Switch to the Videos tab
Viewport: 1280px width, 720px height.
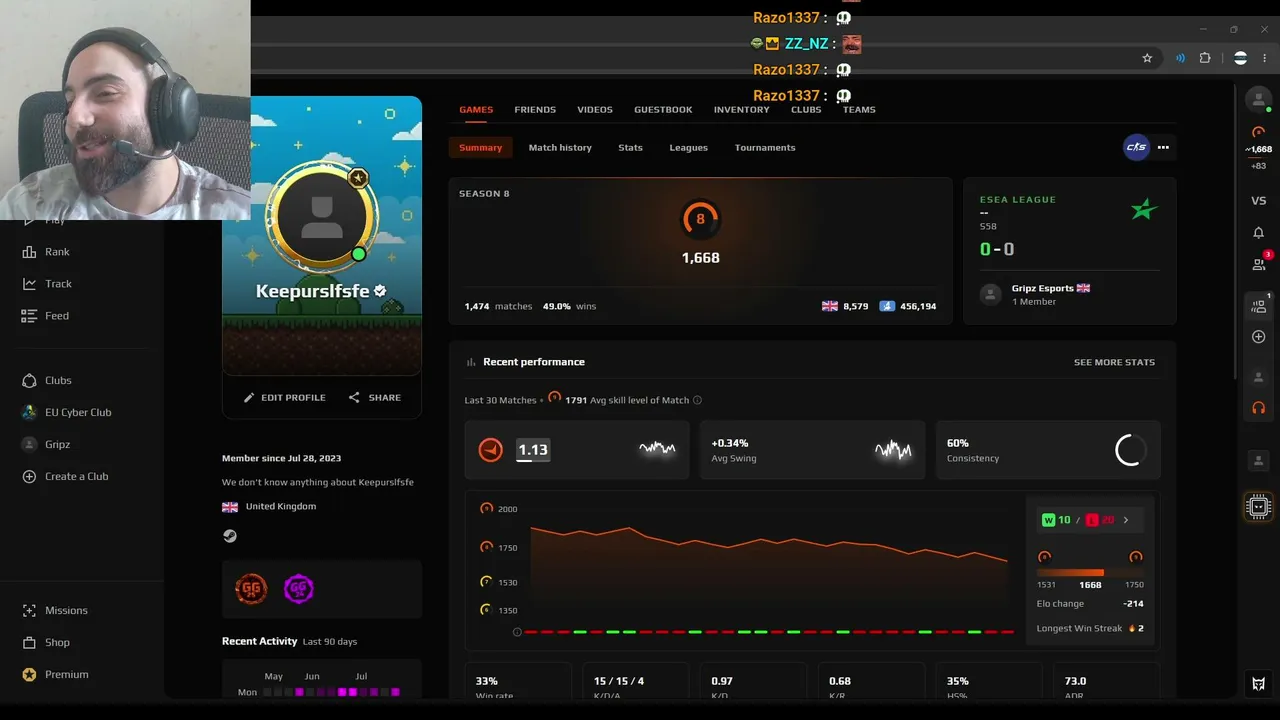(595, 110)
